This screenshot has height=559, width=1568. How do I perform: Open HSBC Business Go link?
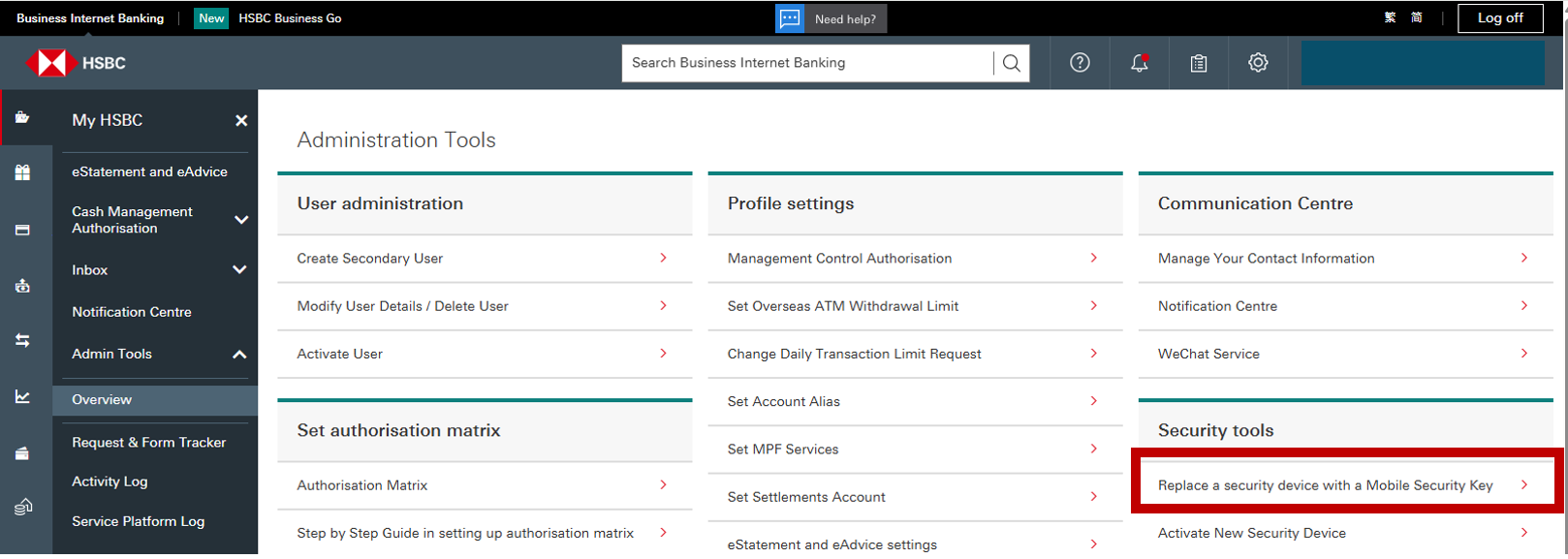[290, 18]
